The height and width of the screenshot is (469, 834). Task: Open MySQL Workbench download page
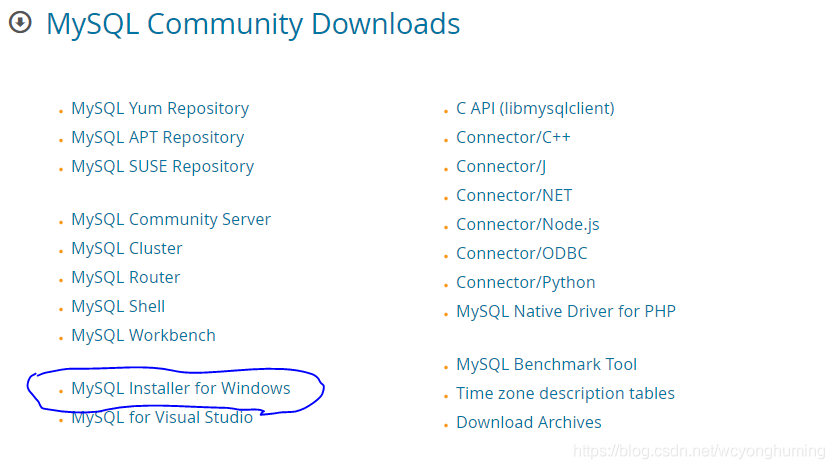click(x=143, y=336)
